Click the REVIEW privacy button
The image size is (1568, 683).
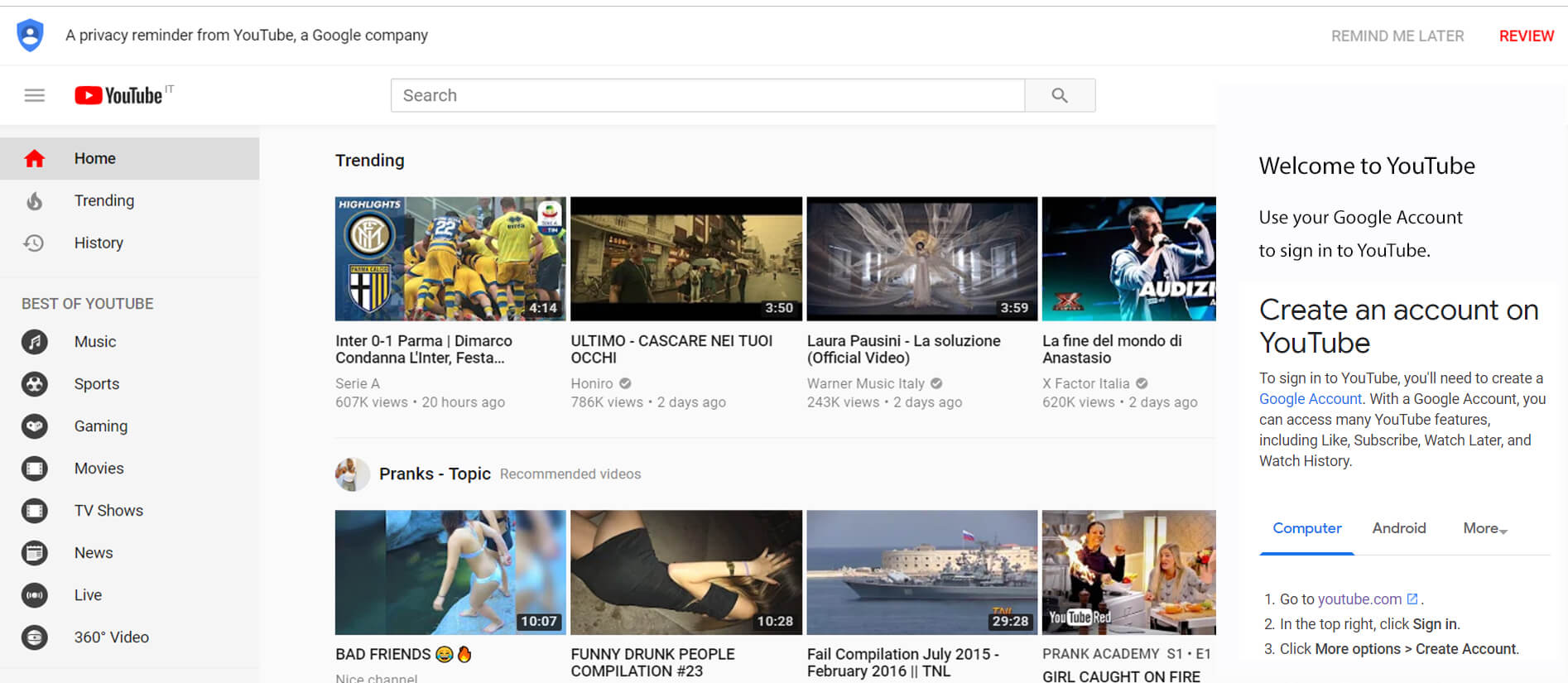tap(1526, 36)
